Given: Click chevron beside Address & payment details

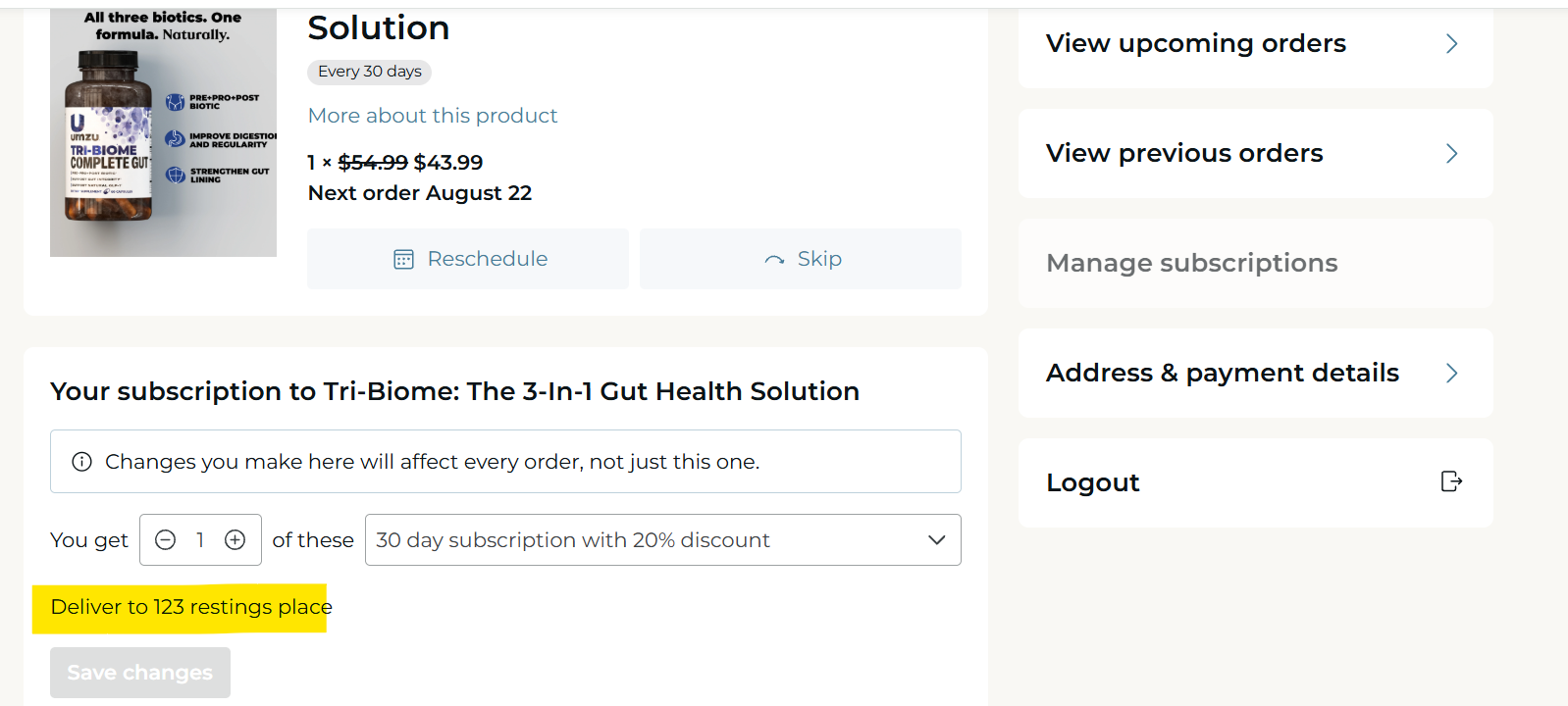Looking at the screenshot, I should (x=1452, y=374).
